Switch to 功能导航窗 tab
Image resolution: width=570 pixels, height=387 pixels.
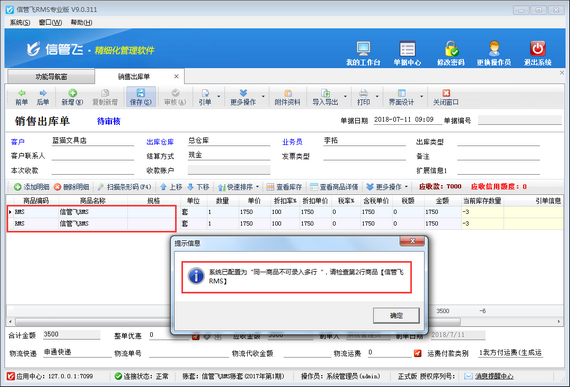coord(51,77)
